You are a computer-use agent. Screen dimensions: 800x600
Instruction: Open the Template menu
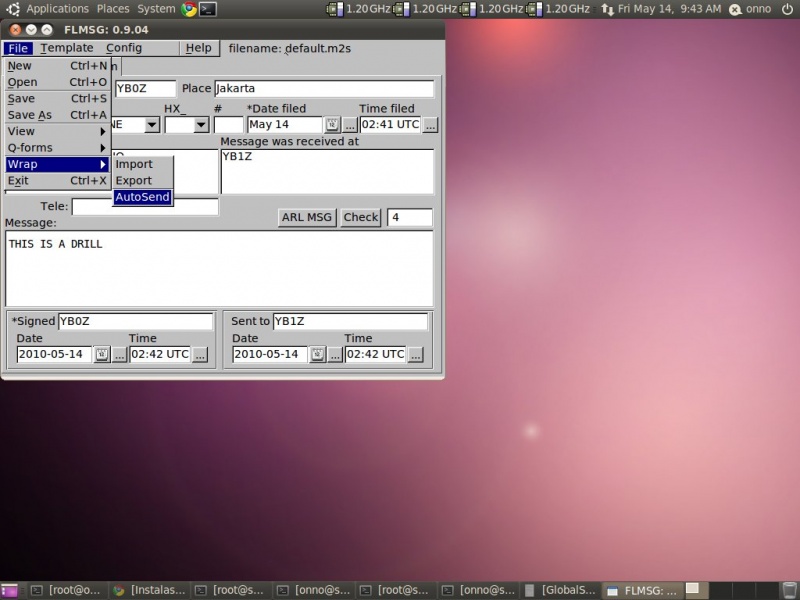point(67,48)
